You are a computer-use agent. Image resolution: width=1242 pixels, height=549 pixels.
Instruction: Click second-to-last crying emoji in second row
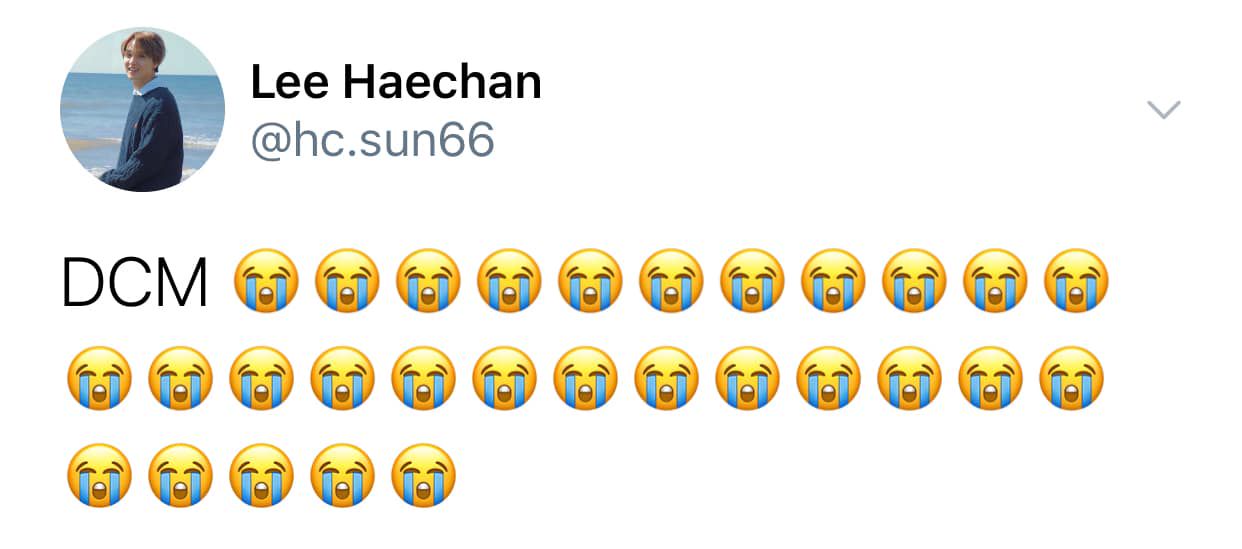pyautogui.click(x=991, y=378)
